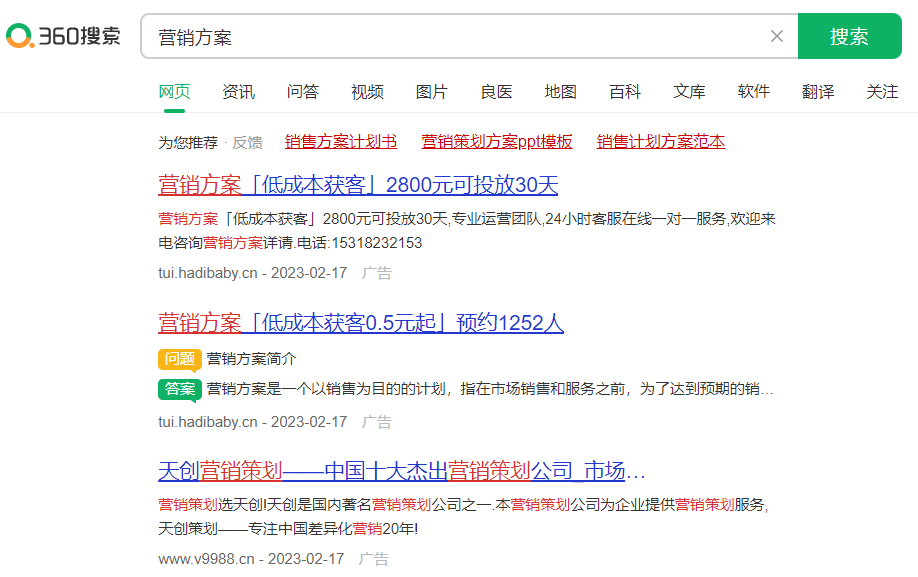The width and height of the screenshot is (918, 577).
Task: Click the 反馈 feedback link
Action: 247,142
